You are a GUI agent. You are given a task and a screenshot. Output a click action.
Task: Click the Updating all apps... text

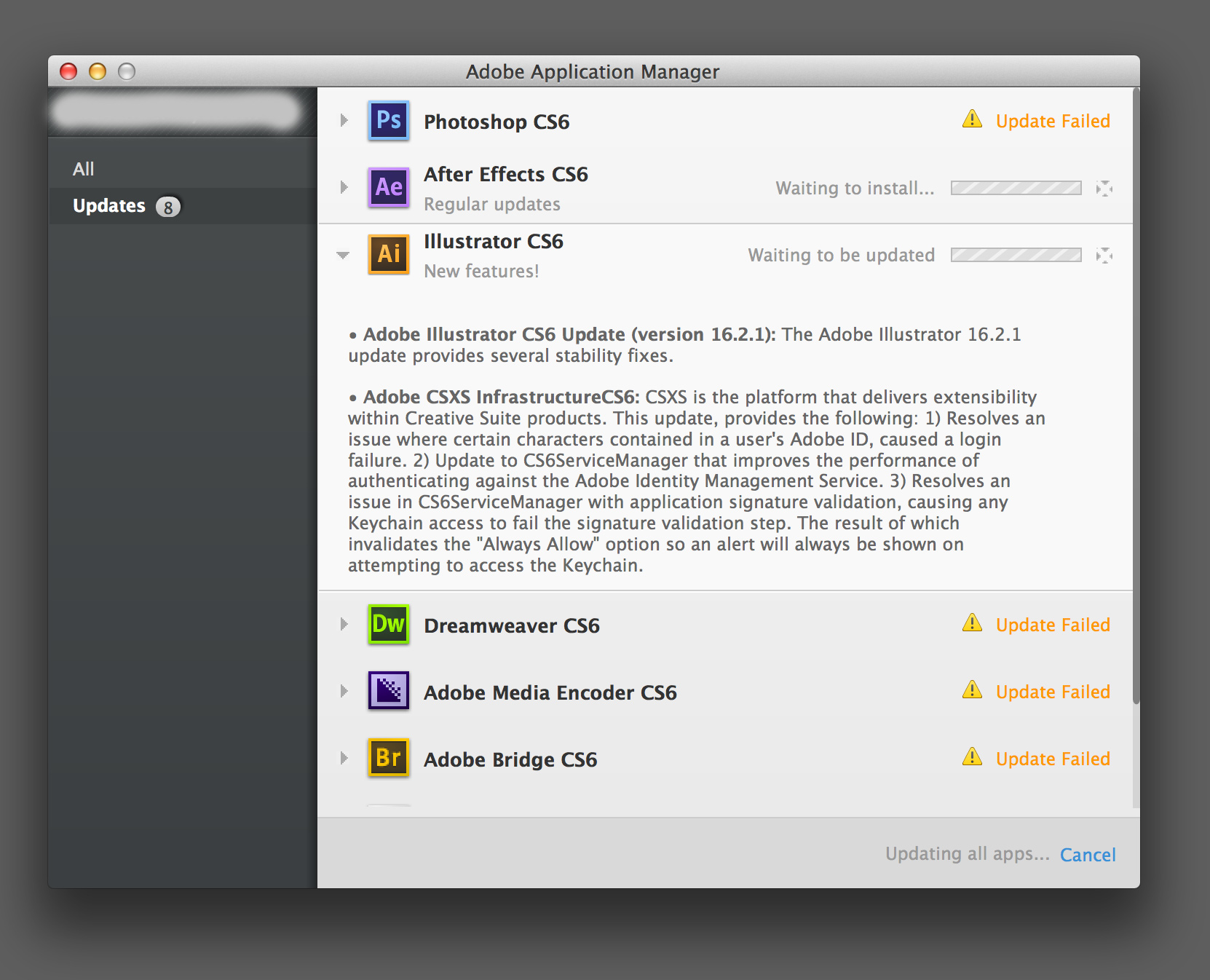click(968, 854)
